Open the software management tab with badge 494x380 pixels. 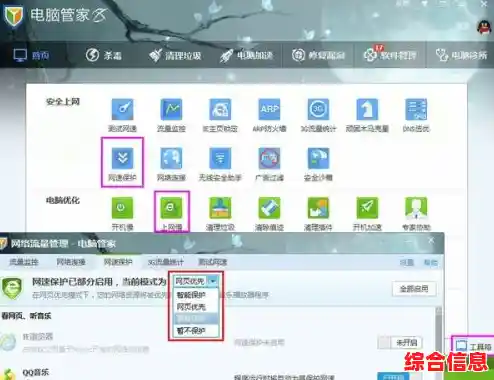[390, 55]
